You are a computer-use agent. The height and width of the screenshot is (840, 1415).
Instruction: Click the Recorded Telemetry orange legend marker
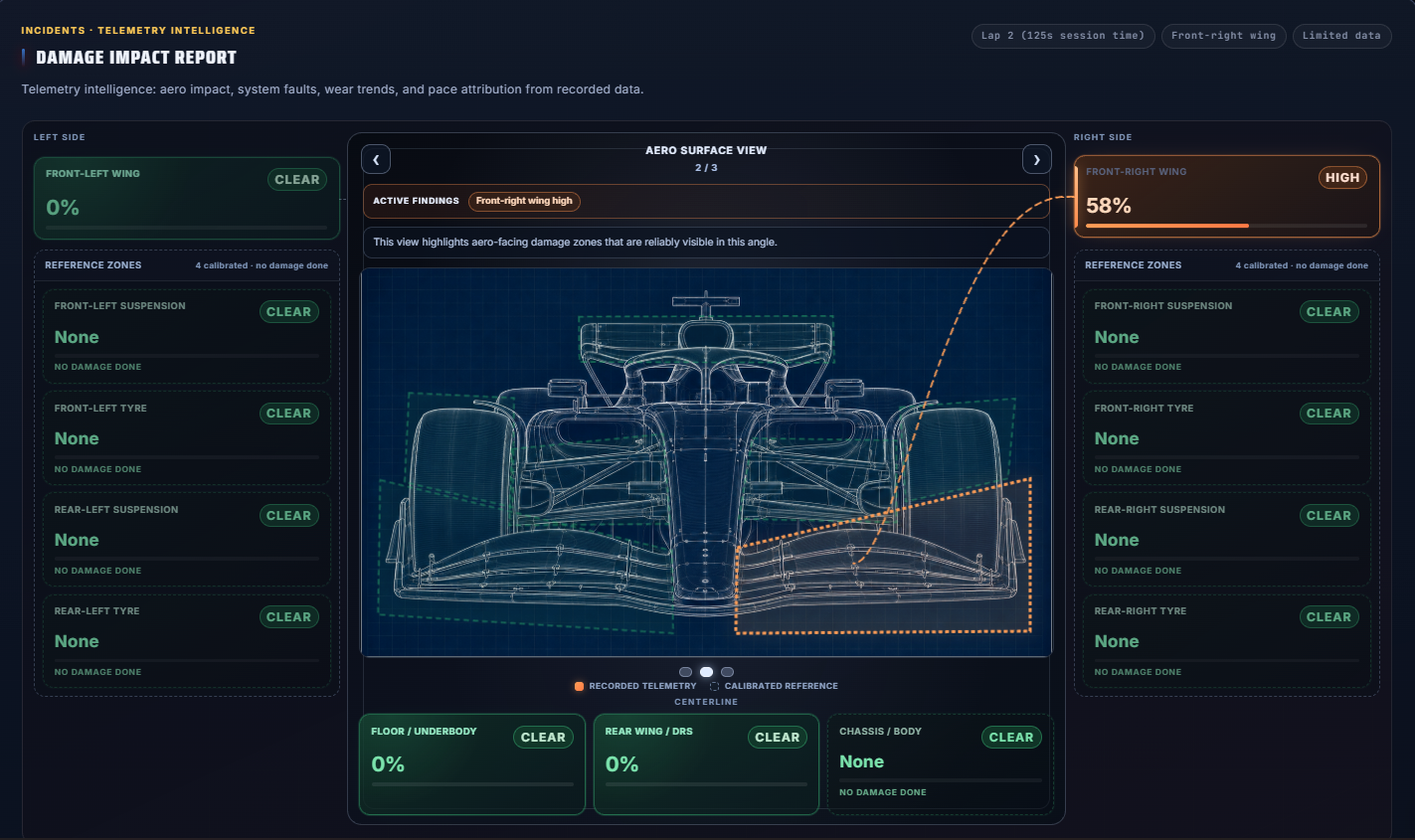point(579,686)
